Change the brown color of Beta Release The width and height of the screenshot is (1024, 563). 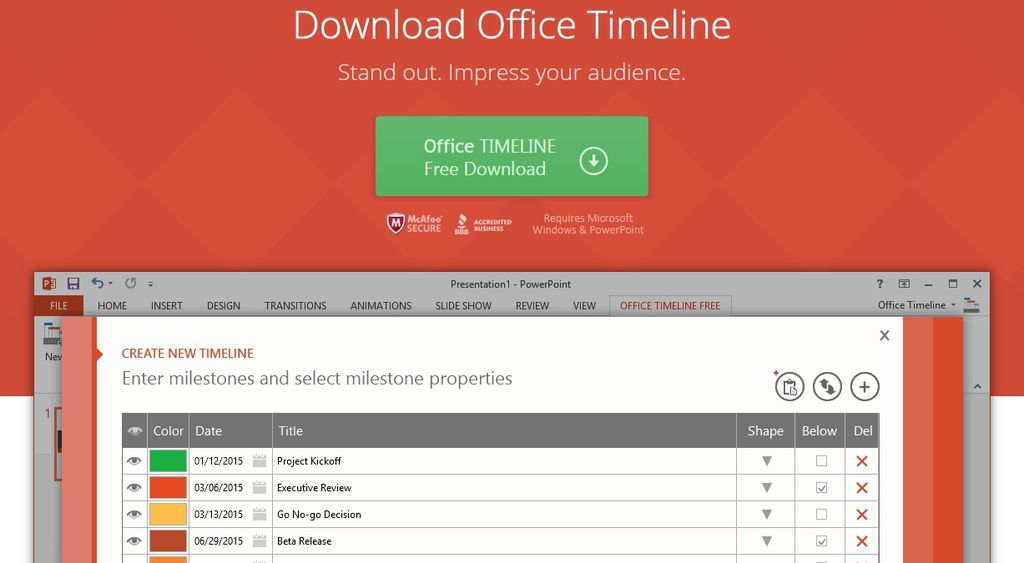point(168,541)
